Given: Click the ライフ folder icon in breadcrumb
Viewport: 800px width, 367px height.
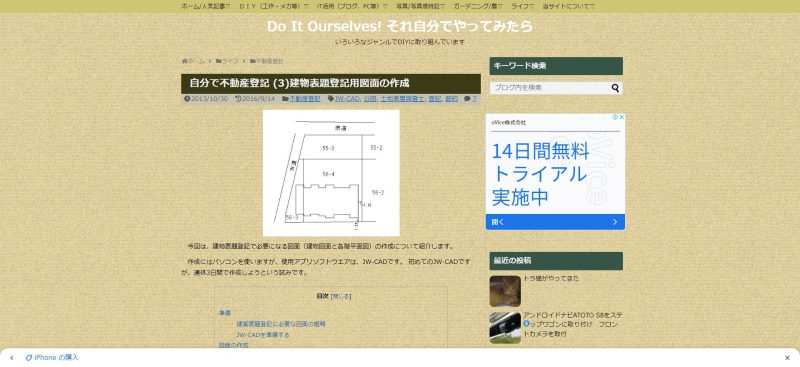Looking at the screenshot, I should 218,61.
